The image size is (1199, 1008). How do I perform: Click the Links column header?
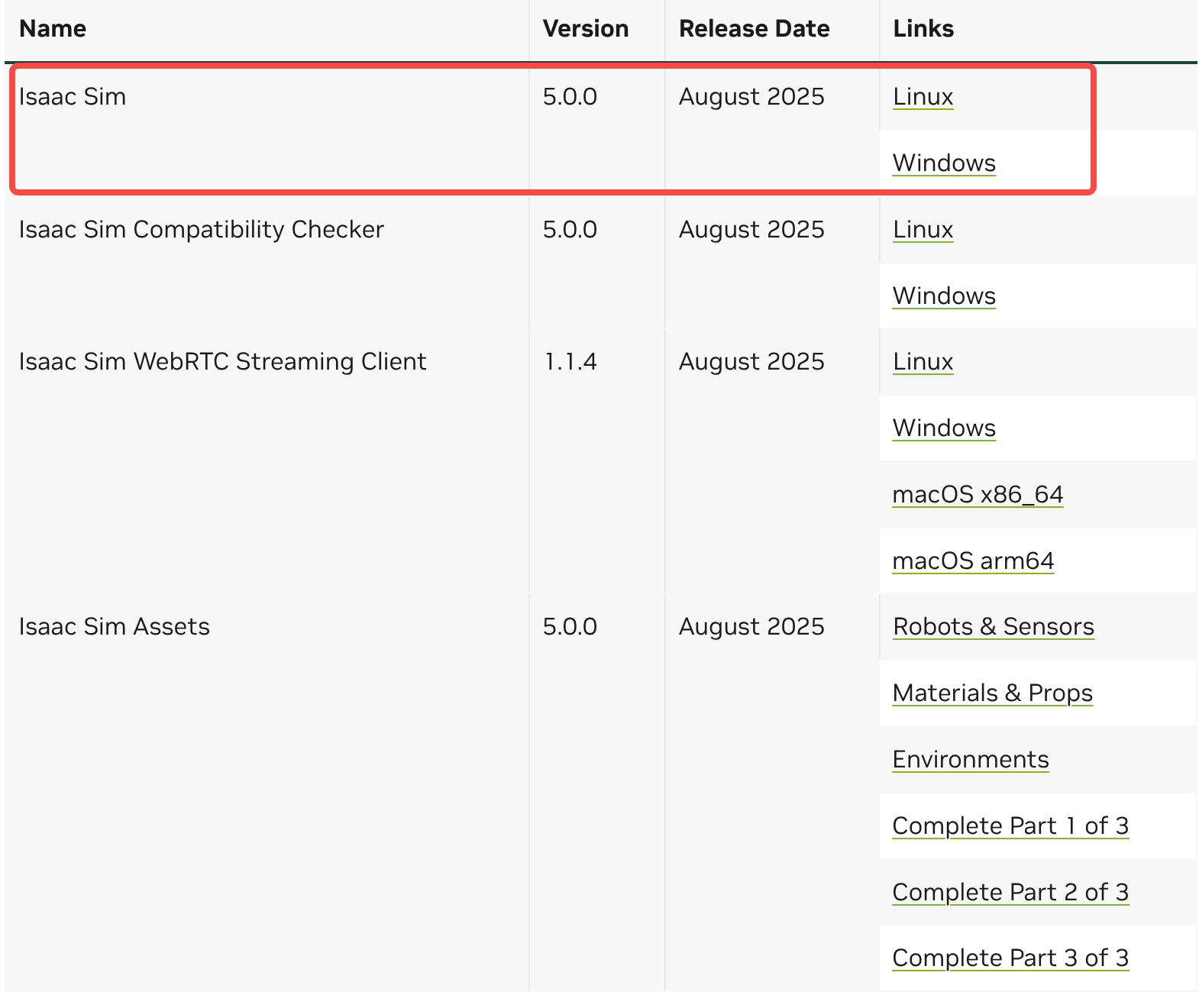click(923, 29)
